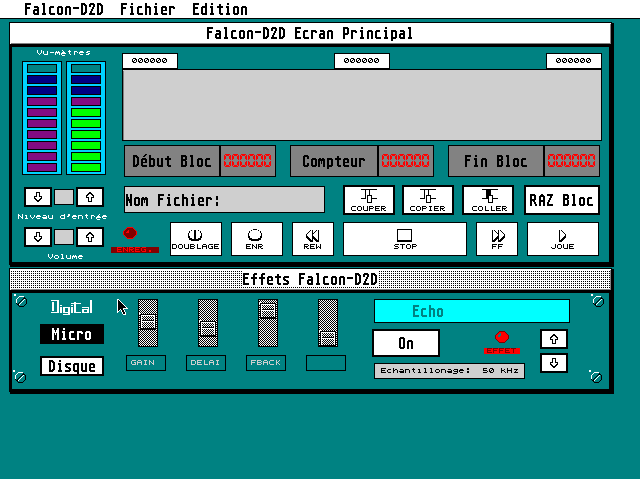This screenshot has width=640, height=479.
Task: Toggle the effect On button
Action: (405, 343)
